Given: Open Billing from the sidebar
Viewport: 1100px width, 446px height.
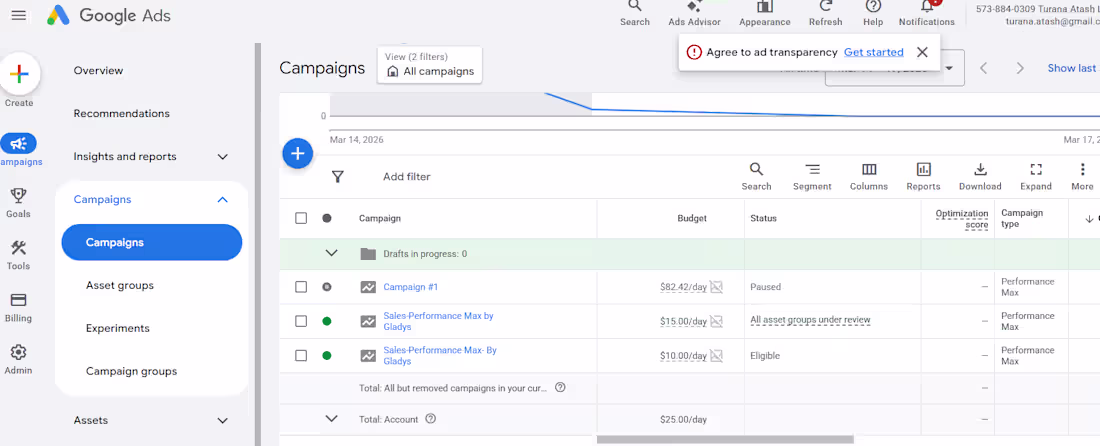Looking at the screenshot, I should [x=18, y=307].
